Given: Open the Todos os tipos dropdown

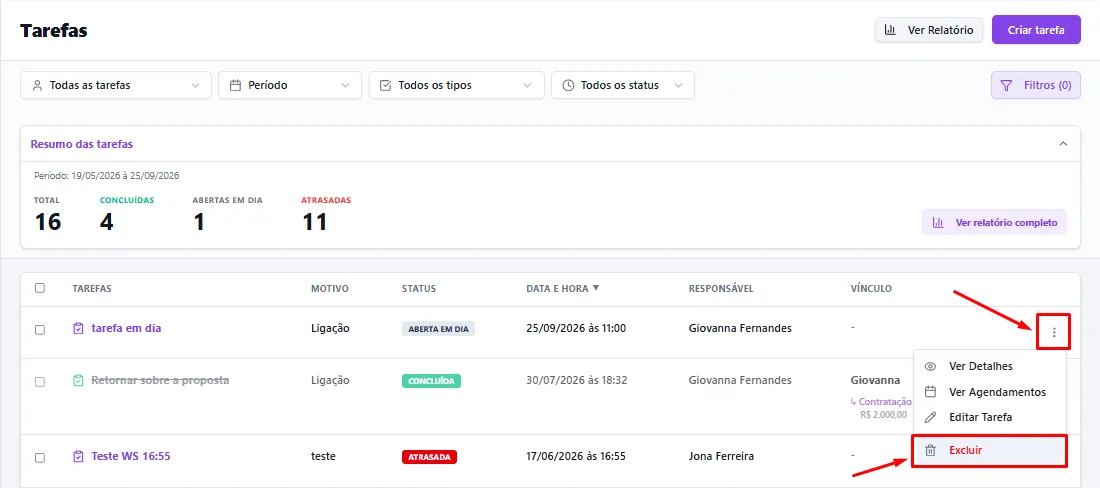Looking at the screenshot, I should pos(457,85).
